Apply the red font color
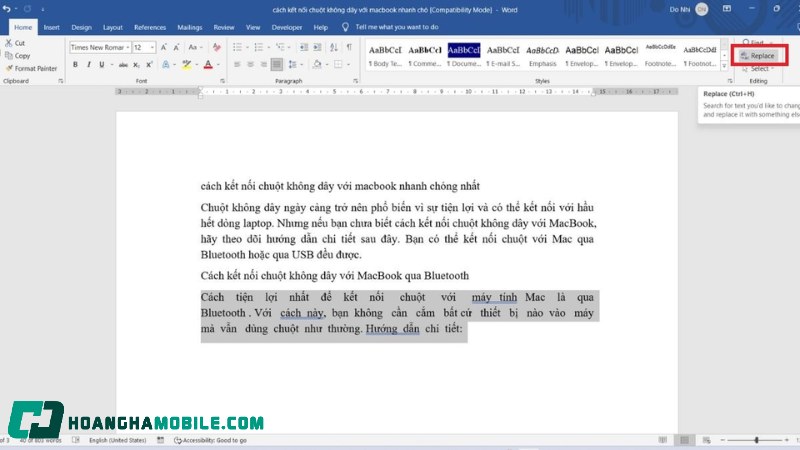Viewport: 800px width, 450px height. pos(208,65)
